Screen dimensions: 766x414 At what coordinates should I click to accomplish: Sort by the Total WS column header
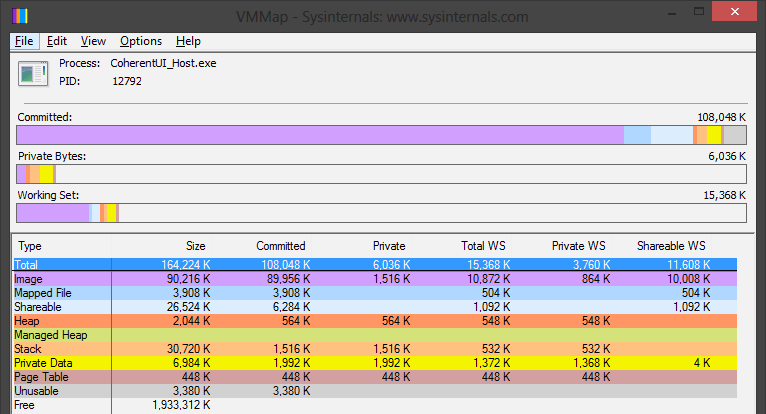pos(484,246)
